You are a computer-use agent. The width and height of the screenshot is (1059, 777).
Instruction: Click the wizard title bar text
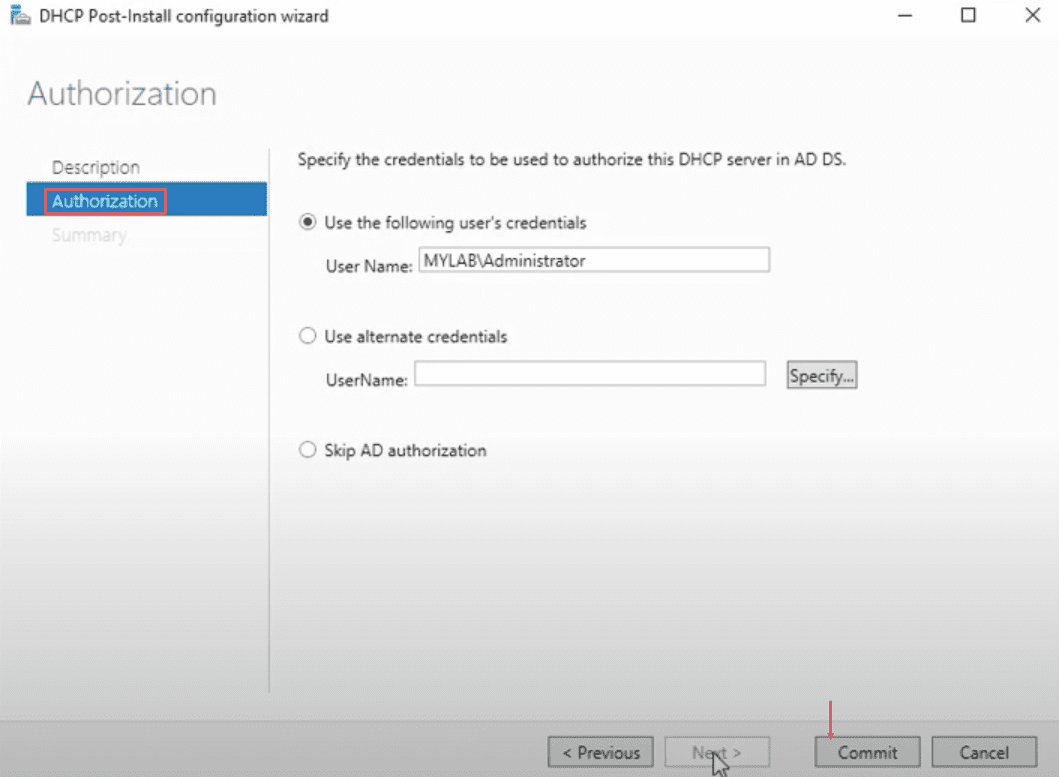click(x=185, y=16)
